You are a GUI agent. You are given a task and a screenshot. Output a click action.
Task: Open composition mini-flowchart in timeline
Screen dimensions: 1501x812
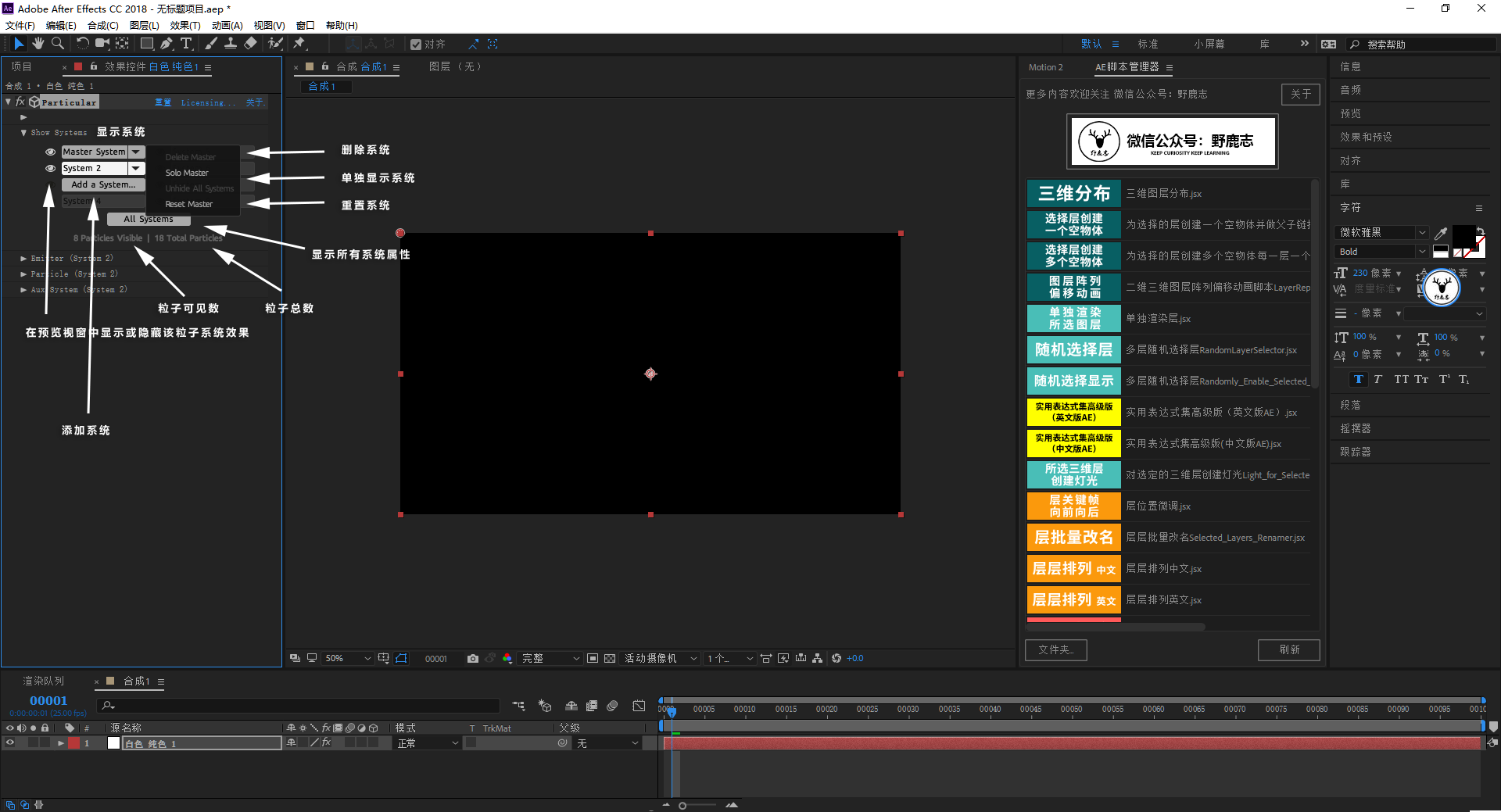point(518,706)
